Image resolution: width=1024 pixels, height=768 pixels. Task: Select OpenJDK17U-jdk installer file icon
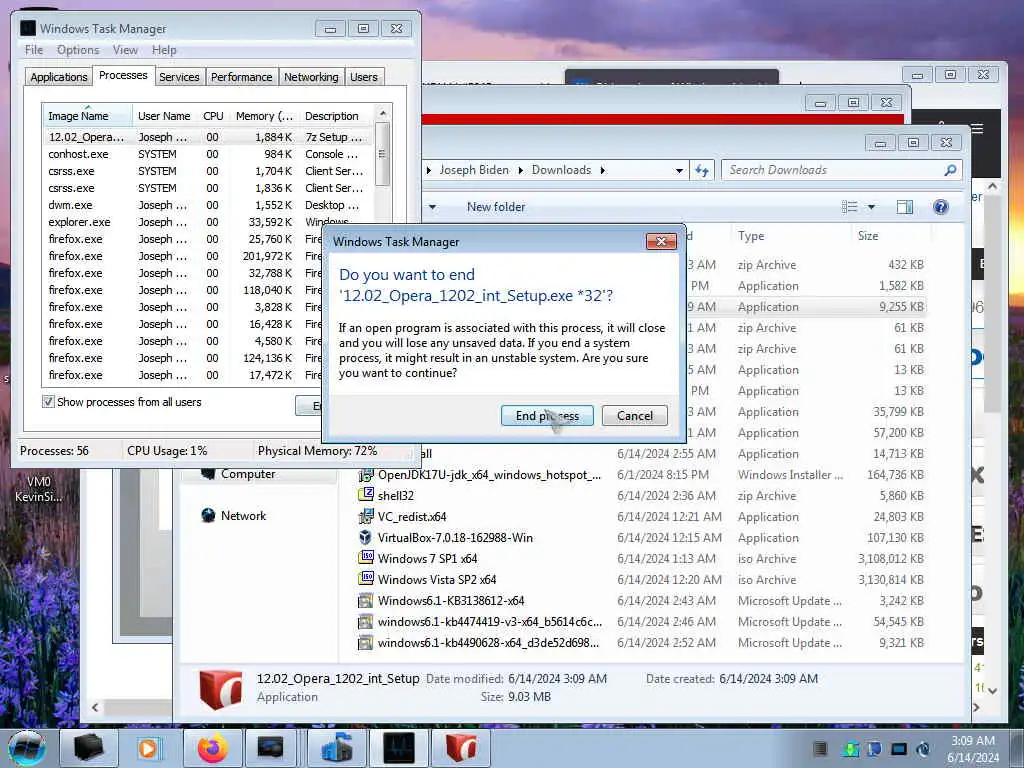coord(366,475)
